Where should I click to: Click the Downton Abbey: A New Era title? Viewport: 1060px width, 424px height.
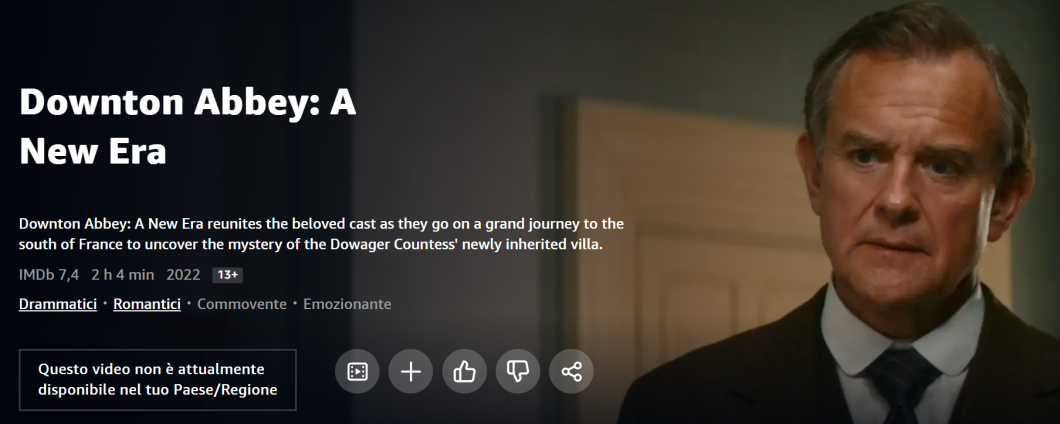tap(188, 126)
